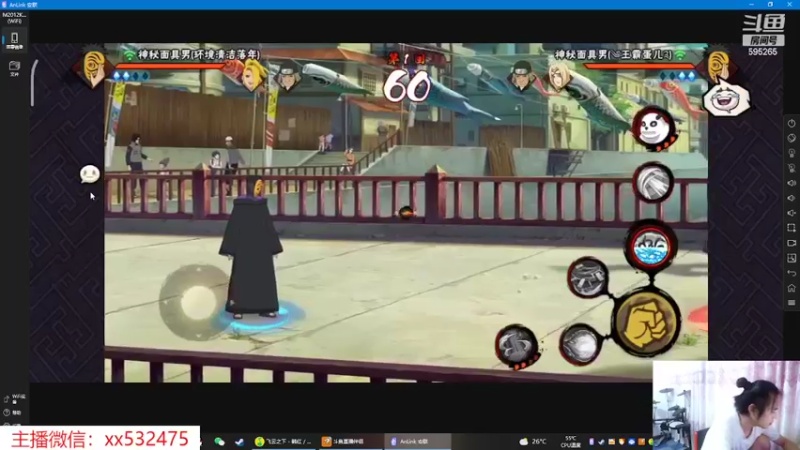Tap the headband ninja portrait on left
The height and width of the screenshot is (450, 800).
[288, 76]
